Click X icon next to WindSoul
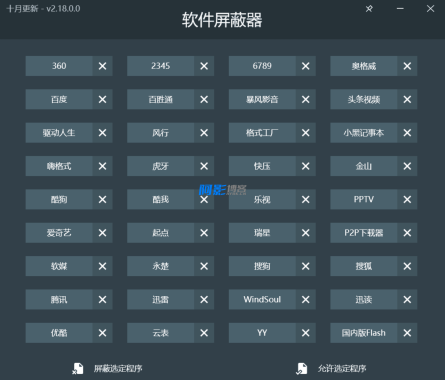This screenshot has height=380, width=445. [x=305, y=299]
